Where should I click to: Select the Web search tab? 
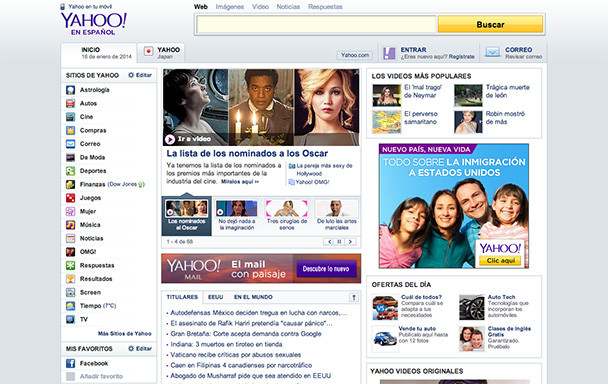201,7
